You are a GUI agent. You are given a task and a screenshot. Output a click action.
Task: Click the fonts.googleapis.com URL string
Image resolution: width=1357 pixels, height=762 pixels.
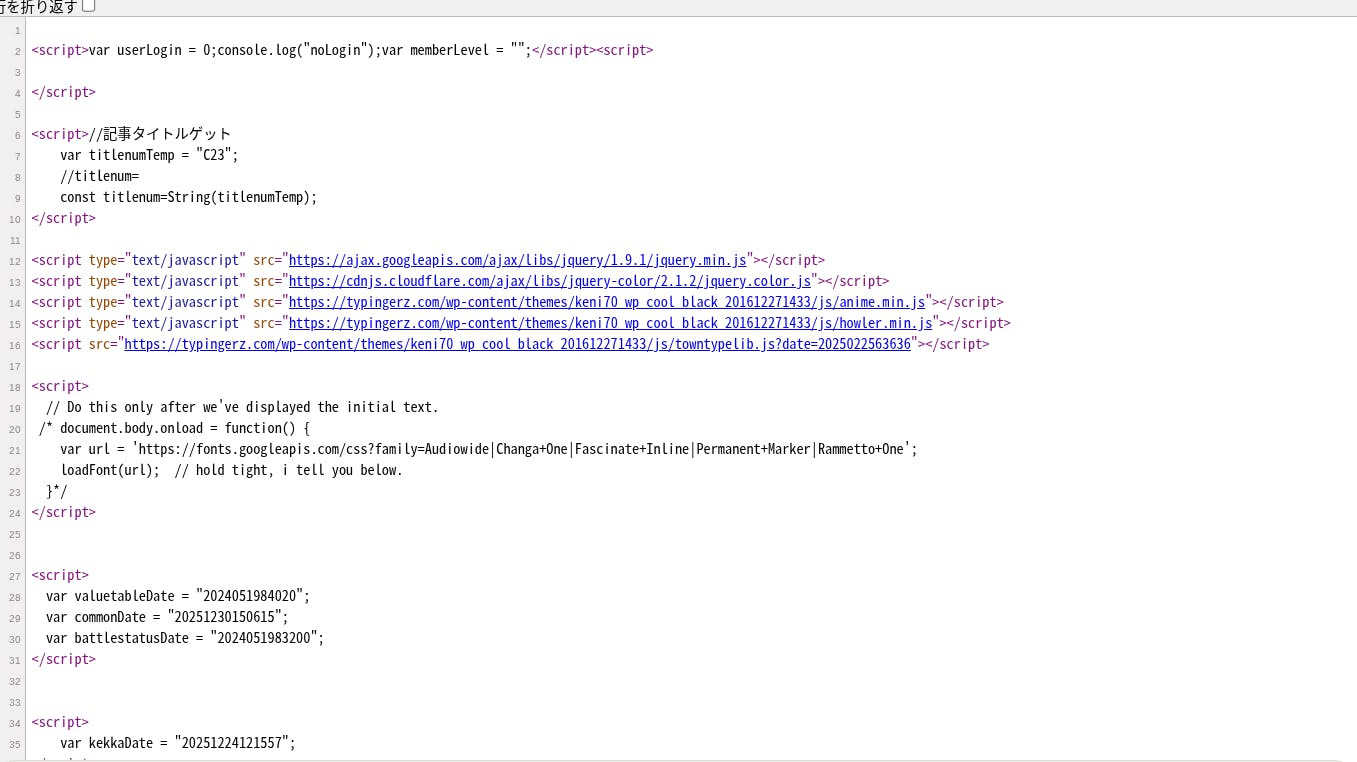click(x=524, y=449)
